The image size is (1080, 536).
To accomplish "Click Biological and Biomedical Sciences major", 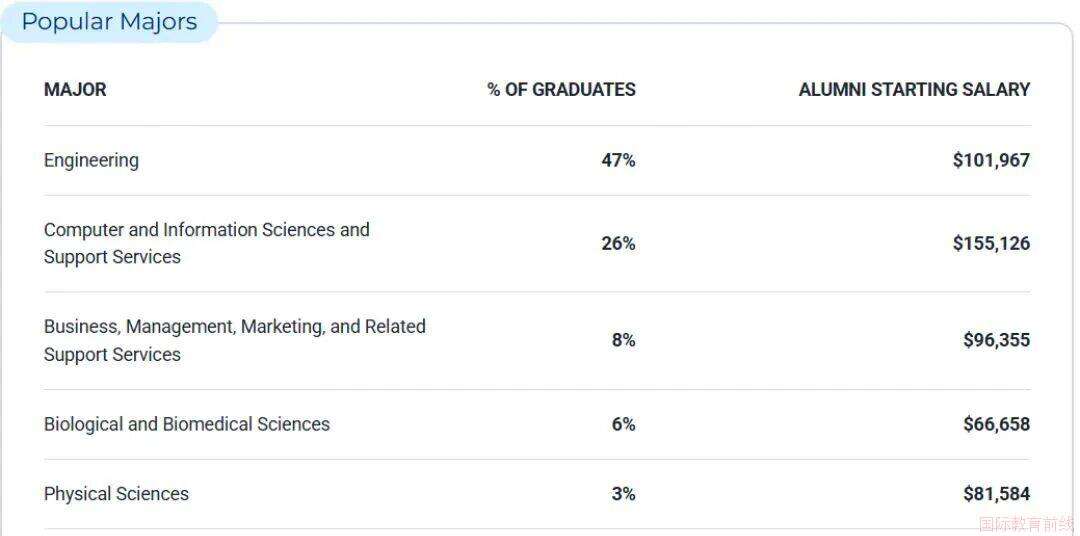I will point(186,424).
